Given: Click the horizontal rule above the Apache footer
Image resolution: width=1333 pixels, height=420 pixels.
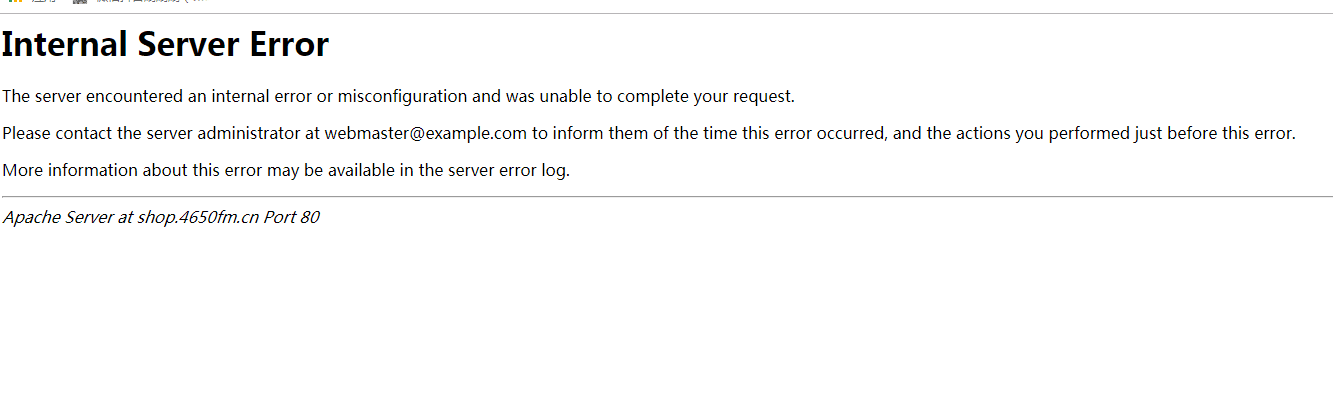Looking at the screenshot, I should click(666, 197).
